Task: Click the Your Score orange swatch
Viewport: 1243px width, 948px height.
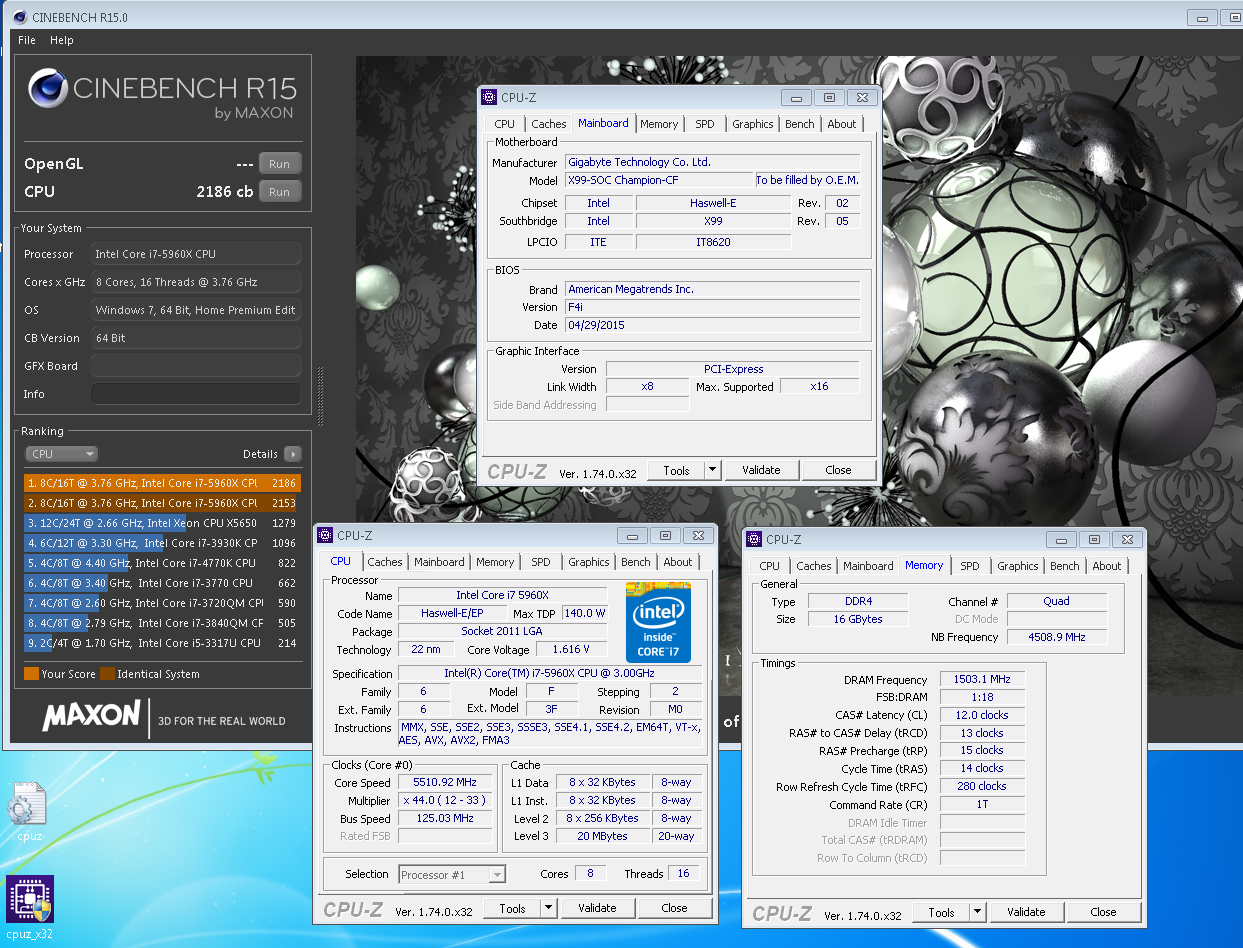Action: coord(31,674)
